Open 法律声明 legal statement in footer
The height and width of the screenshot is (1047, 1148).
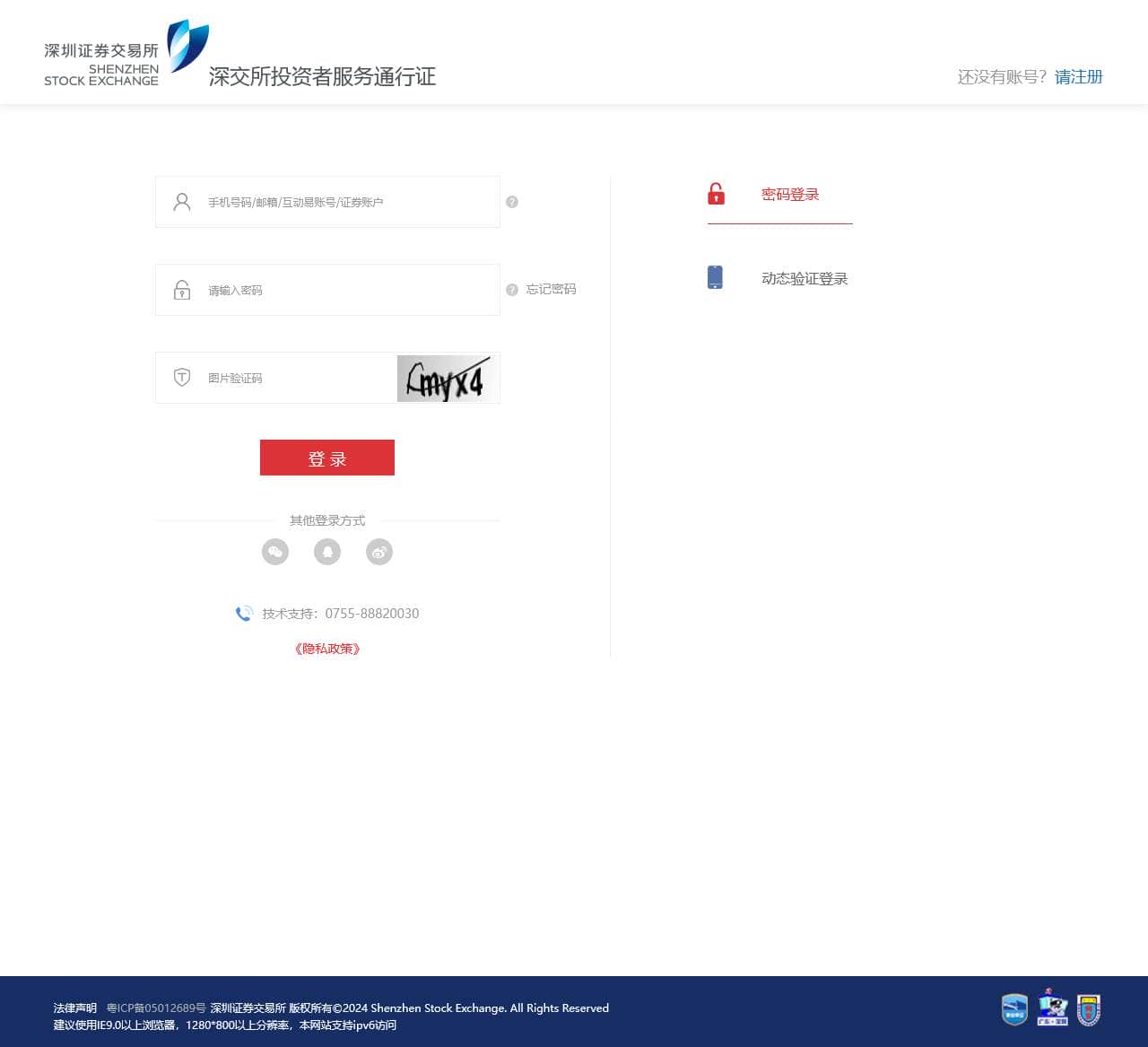tap(74, 1008)
